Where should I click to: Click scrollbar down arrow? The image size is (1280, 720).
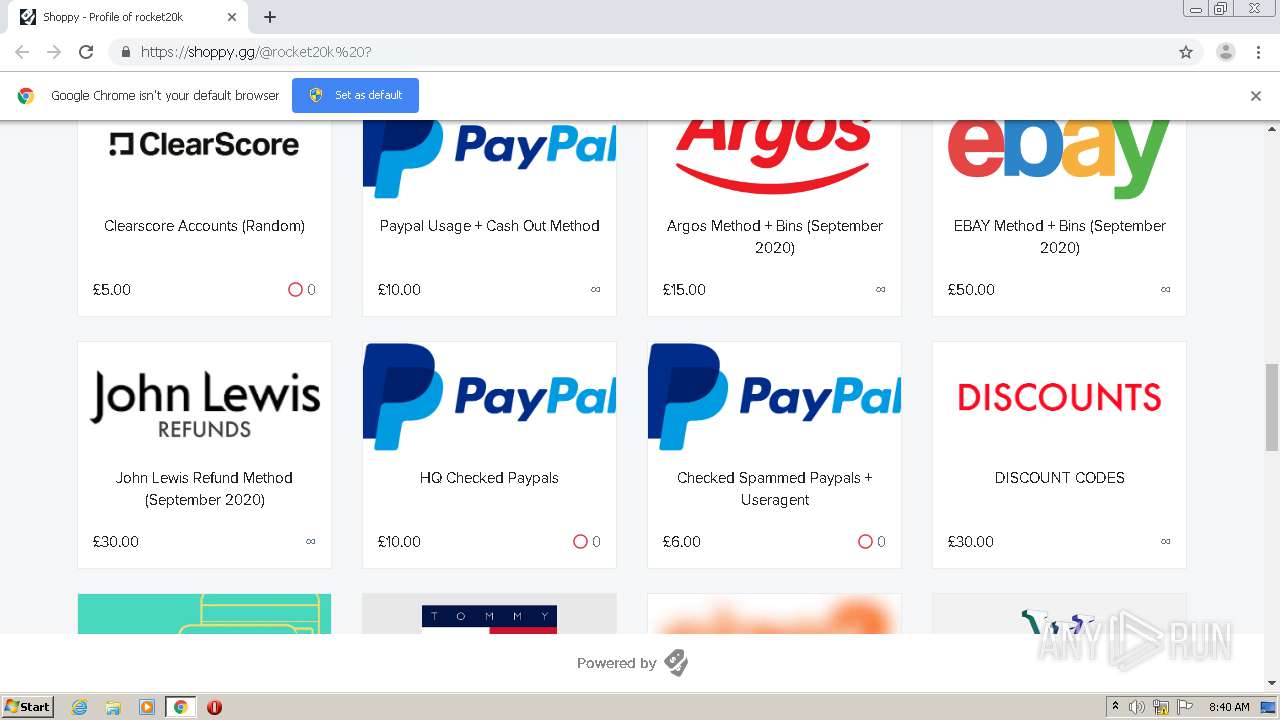click(1272, 683)
